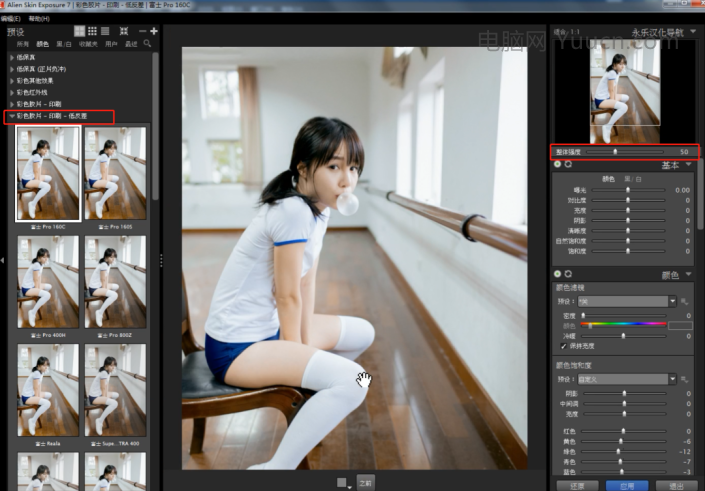Toggle the 基本 panel enable dot

click(558, 164)
